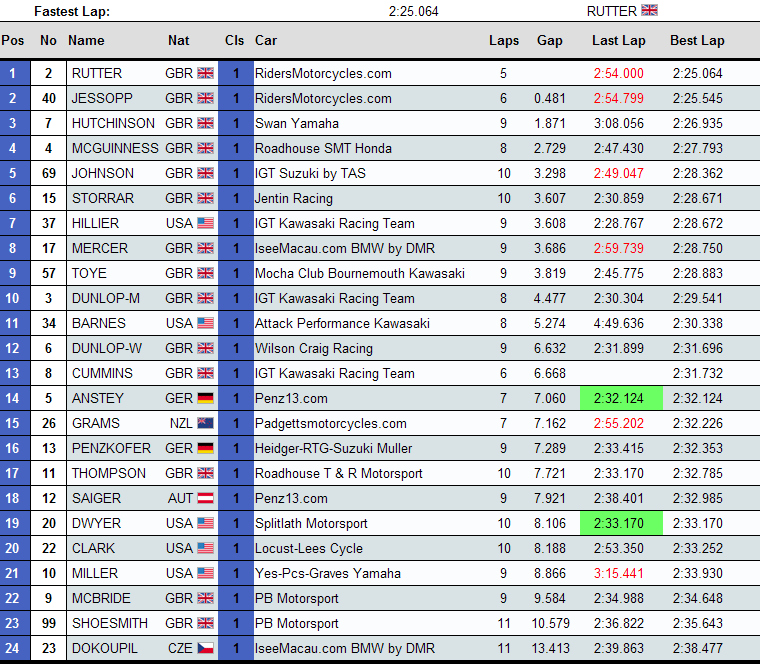Click the German flag in the PENZKOFER row
The height and width of the screenshot is (664, 760).
click(x=206, y=448)
